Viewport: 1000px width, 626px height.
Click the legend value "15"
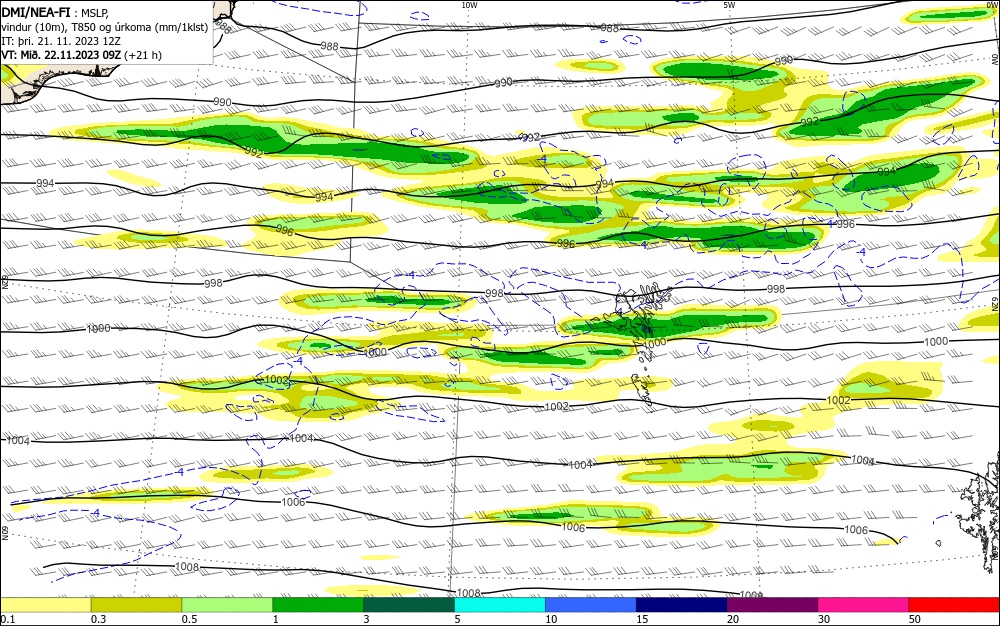coord(642,619)
